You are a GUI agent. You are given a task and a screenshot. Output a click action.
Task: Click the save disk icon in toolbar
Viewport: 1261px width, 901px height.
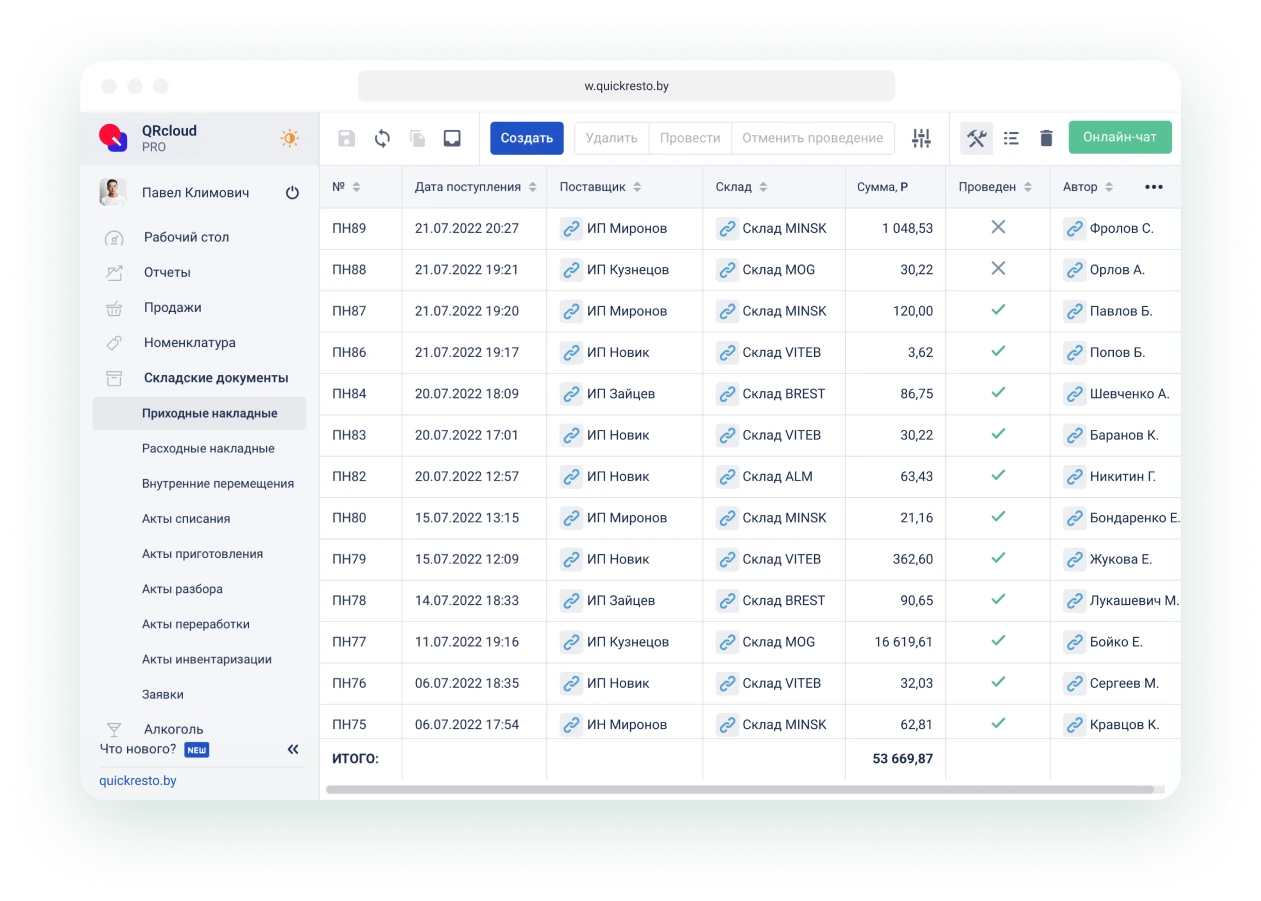(x=346, y=138)
